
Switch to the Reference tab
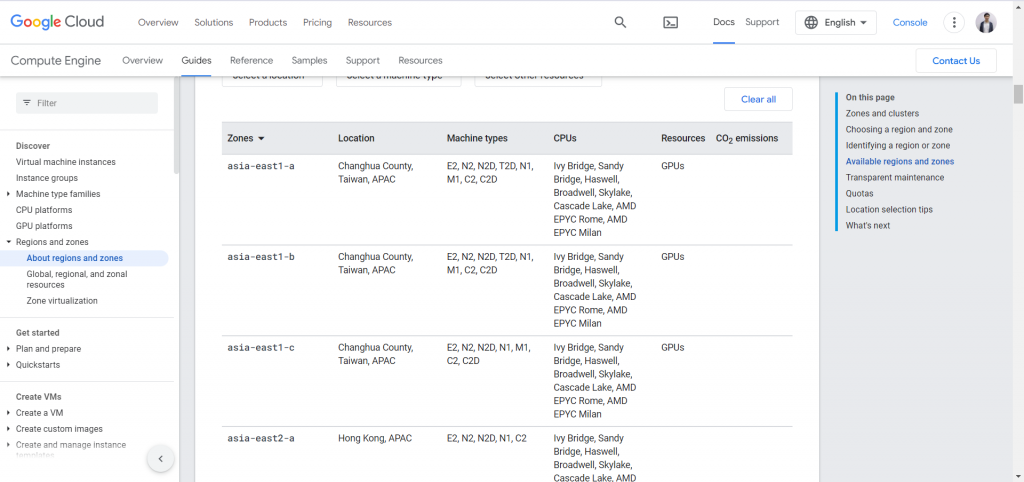tap(251, 60)
